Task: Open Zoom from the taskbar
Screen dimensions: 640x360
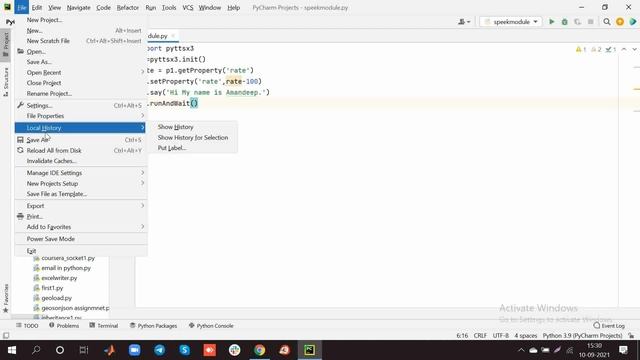Action: (x=135, y=350)
